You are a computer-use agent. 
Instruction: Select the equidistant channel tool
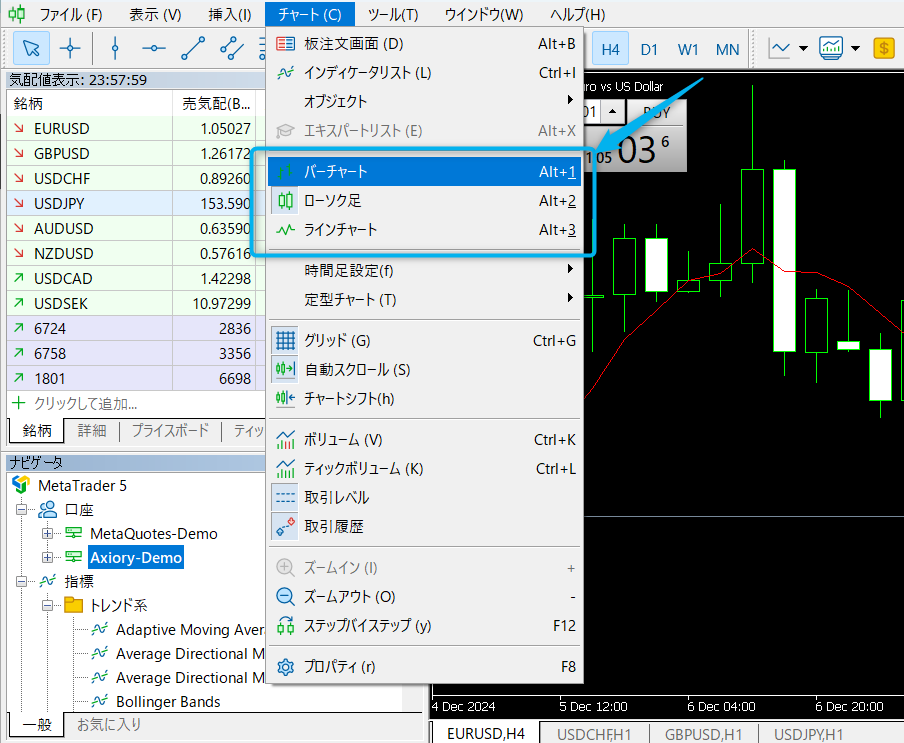pos(232,48)
